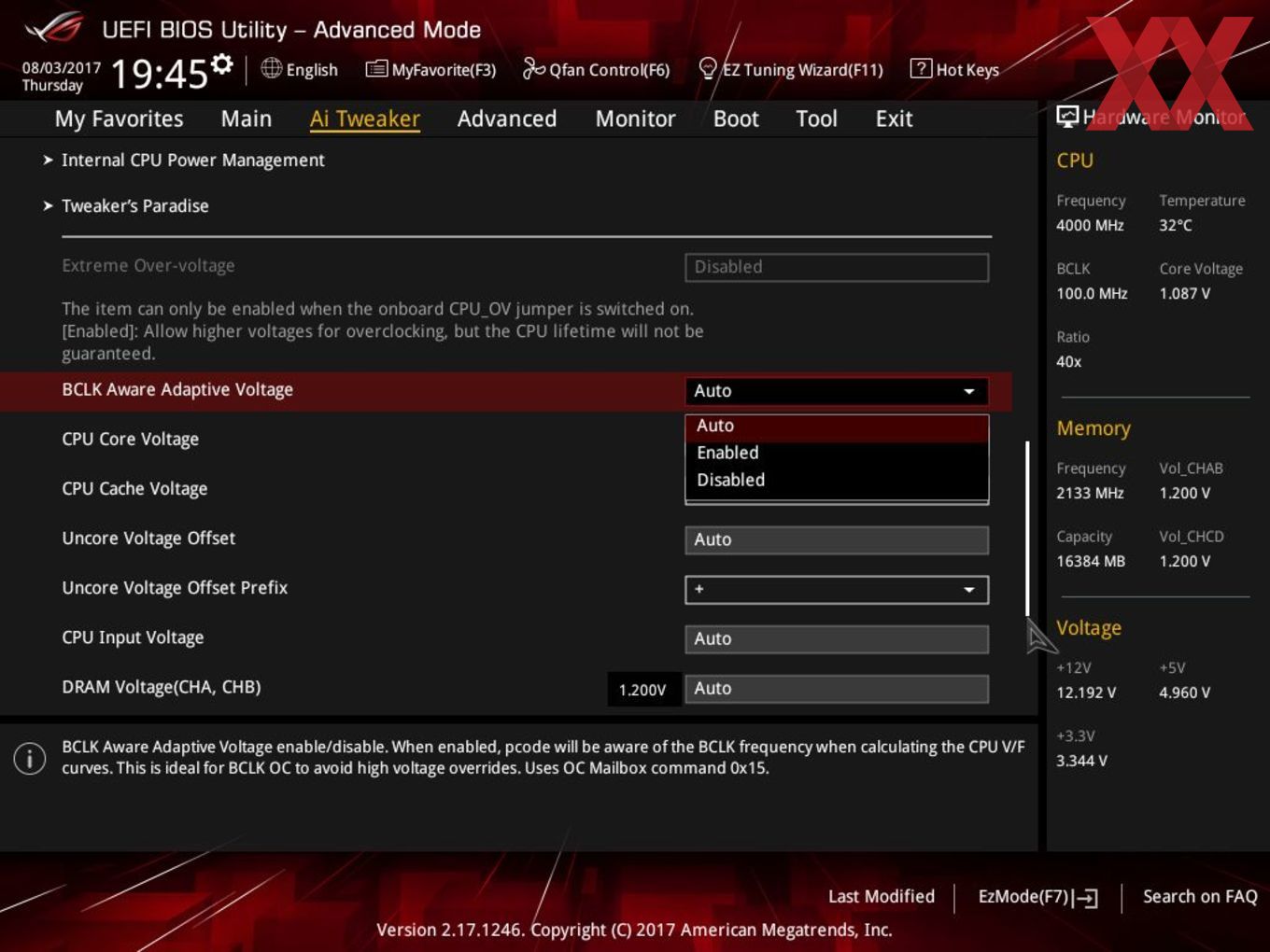Click the Voltage section heading
This screenshot has height=952, width=1270.
[x=1089, y=628]
